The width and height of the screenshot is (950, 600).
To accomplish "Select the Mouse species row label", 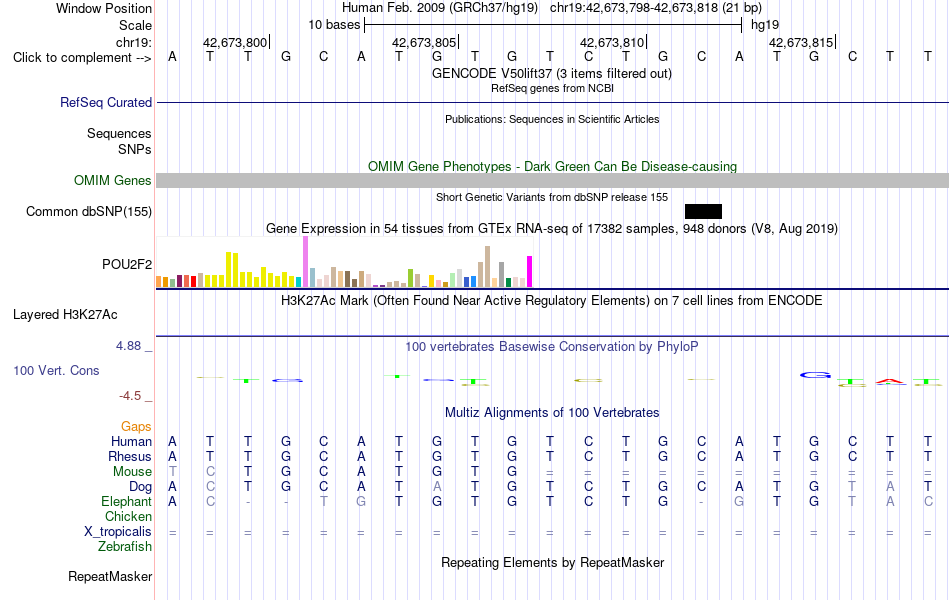I will click(x=133, y=472).
